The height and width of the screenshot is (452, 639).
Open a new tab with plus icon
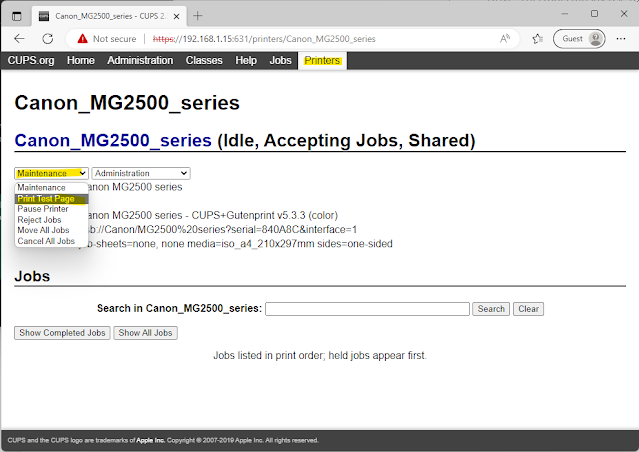pyautogui.click(x=198, y=16)
